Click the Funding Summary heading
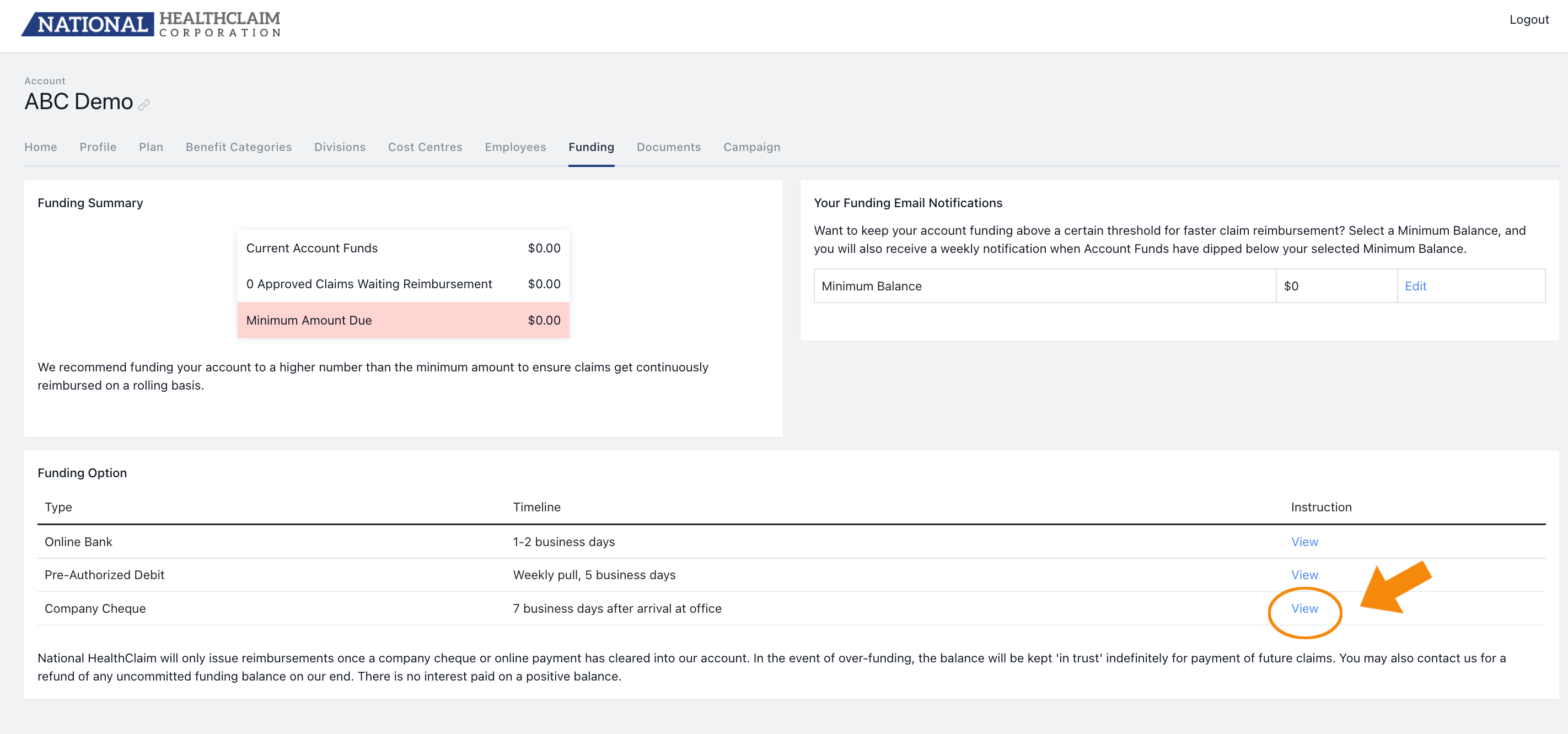The image size is (1568, 734). click(x=90, y=203)
